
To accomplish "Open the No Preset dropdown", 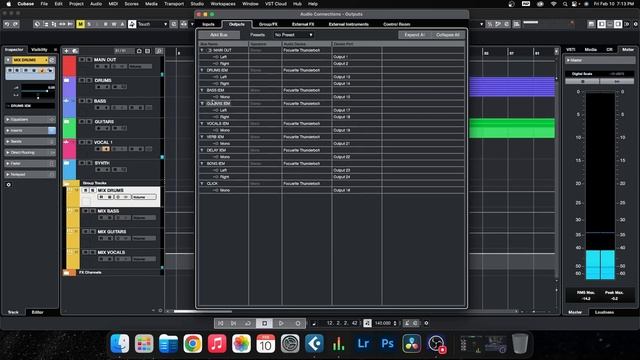I will (293, 35).
